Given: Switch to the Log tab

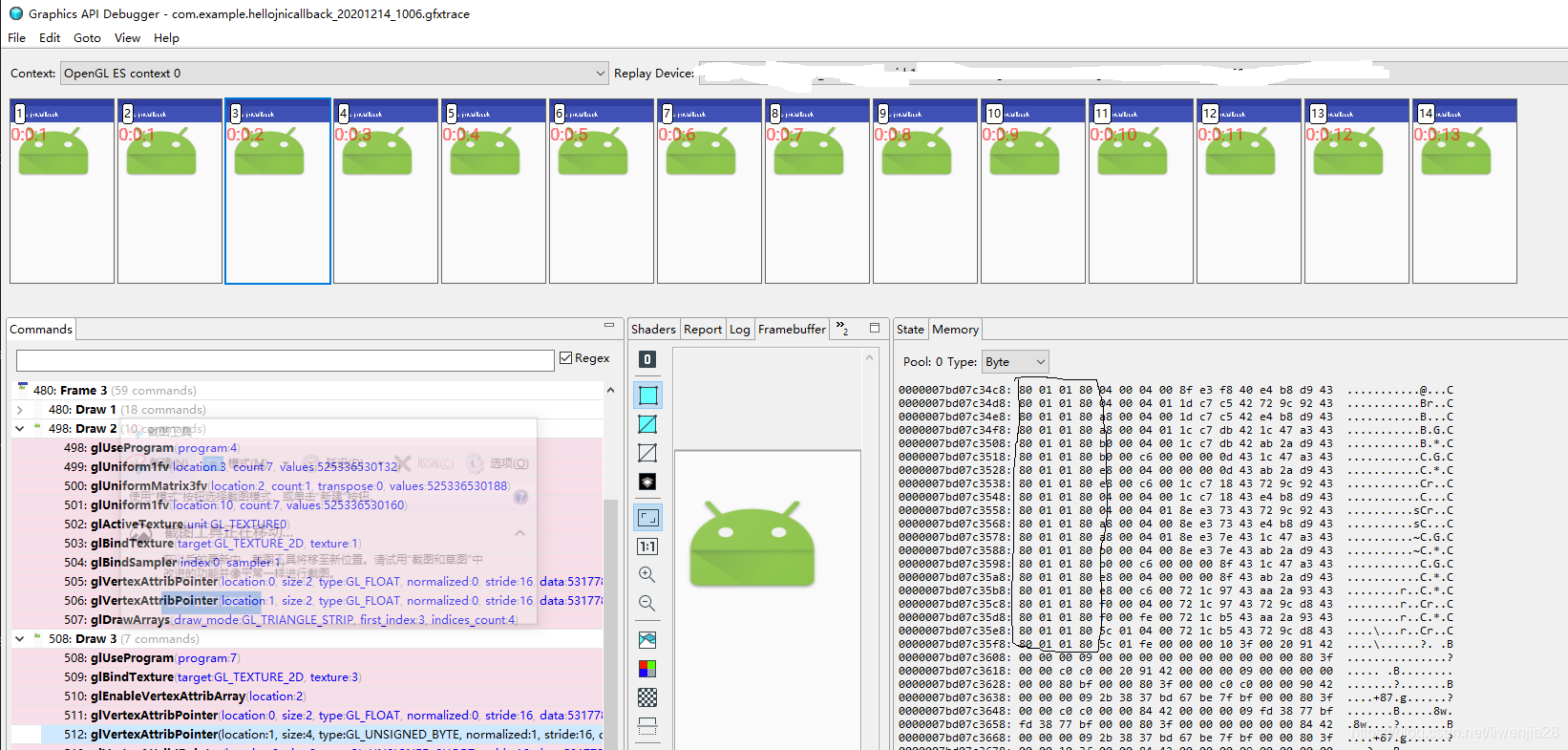Looking at the screenshot, I should [740, 330].
